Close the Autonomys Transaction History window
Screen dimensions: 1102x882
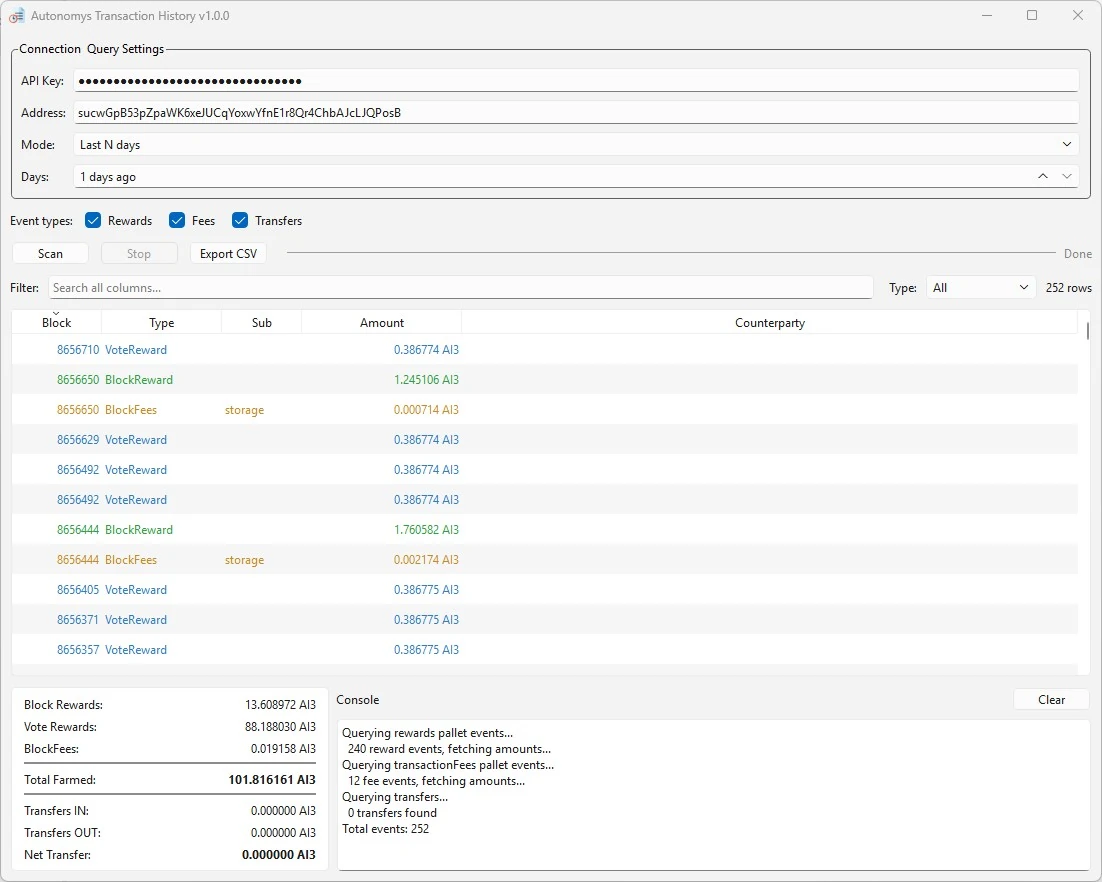[x=1077, y=15]
